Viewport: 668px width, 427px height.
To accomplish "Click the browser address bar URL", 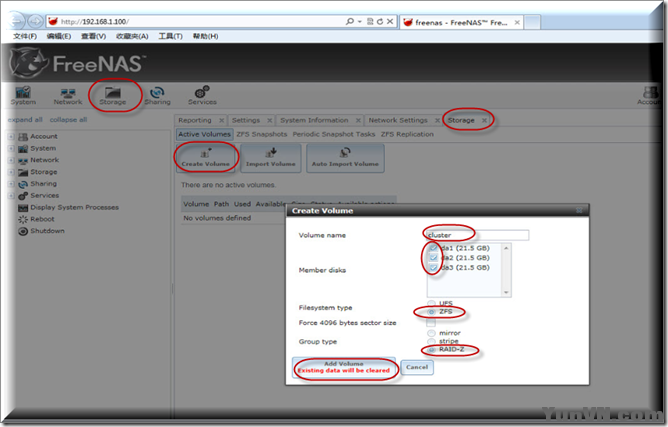I will point(95,21).
